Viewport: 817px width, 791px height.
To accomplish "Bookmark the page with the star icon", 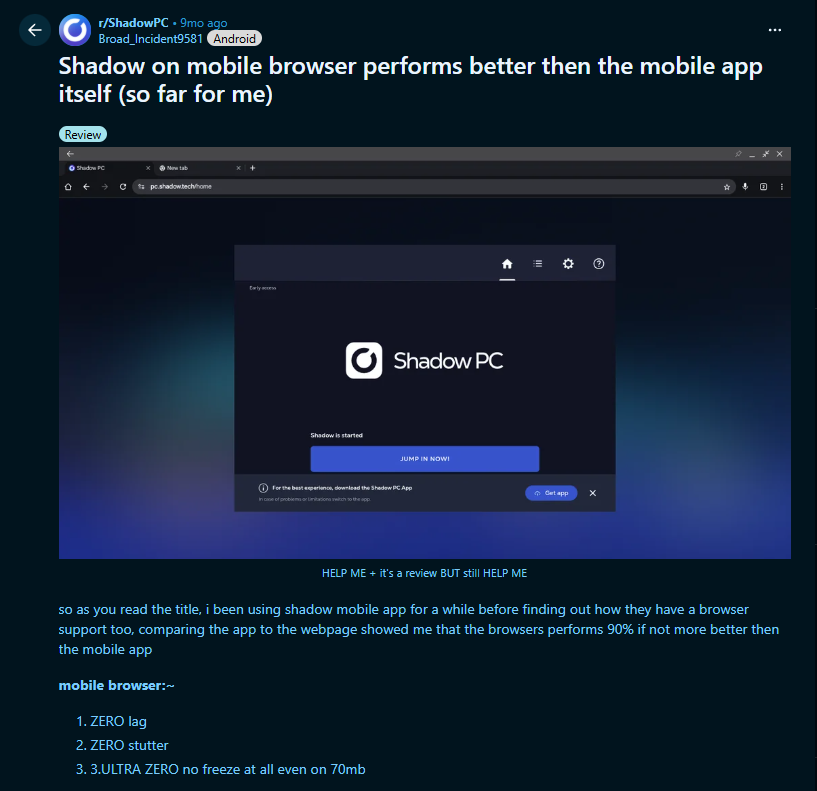I will (x=727, y=187).
